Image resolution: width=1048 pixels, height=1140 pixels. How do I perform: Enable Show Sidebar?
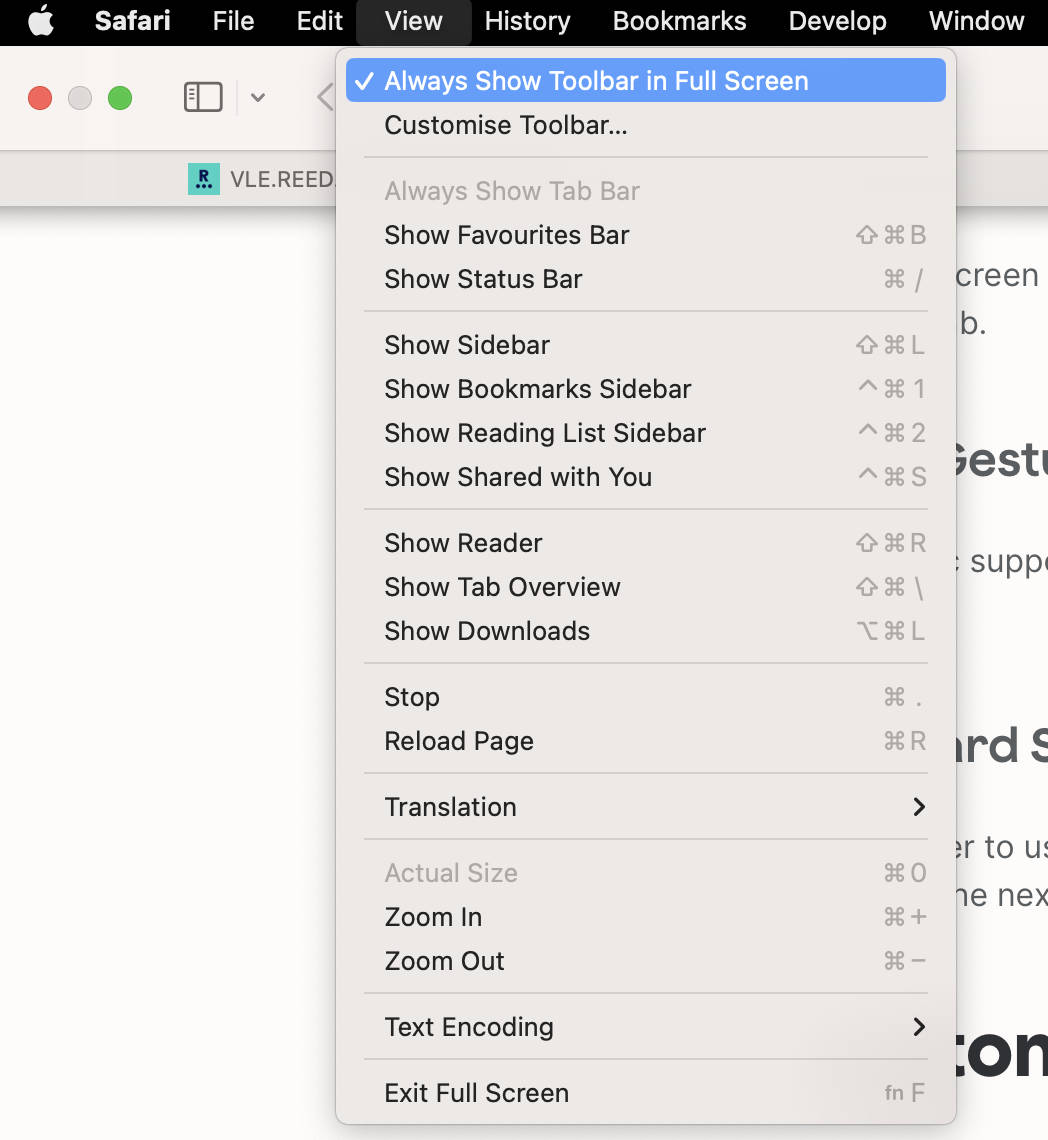pyautogui.click(x=467, y=344)
